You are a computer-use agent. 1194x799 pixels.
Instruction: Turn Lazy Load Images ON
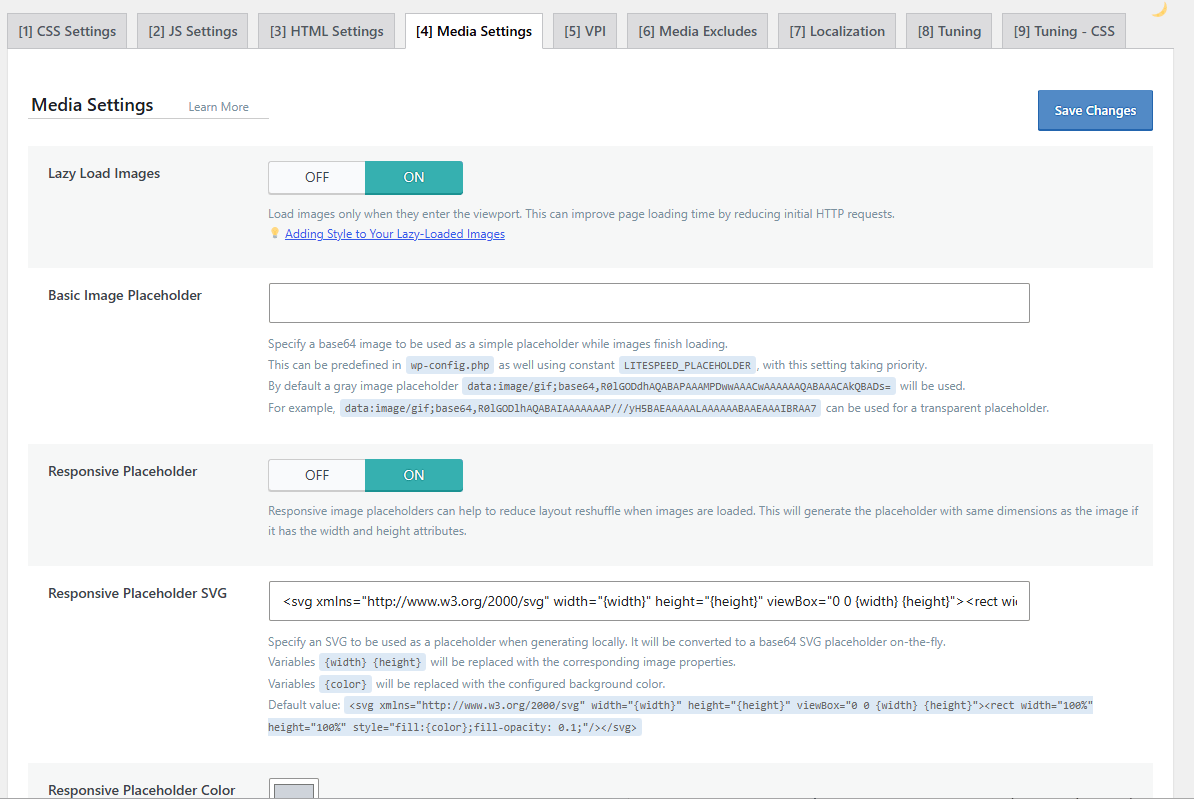click(413, 177)
